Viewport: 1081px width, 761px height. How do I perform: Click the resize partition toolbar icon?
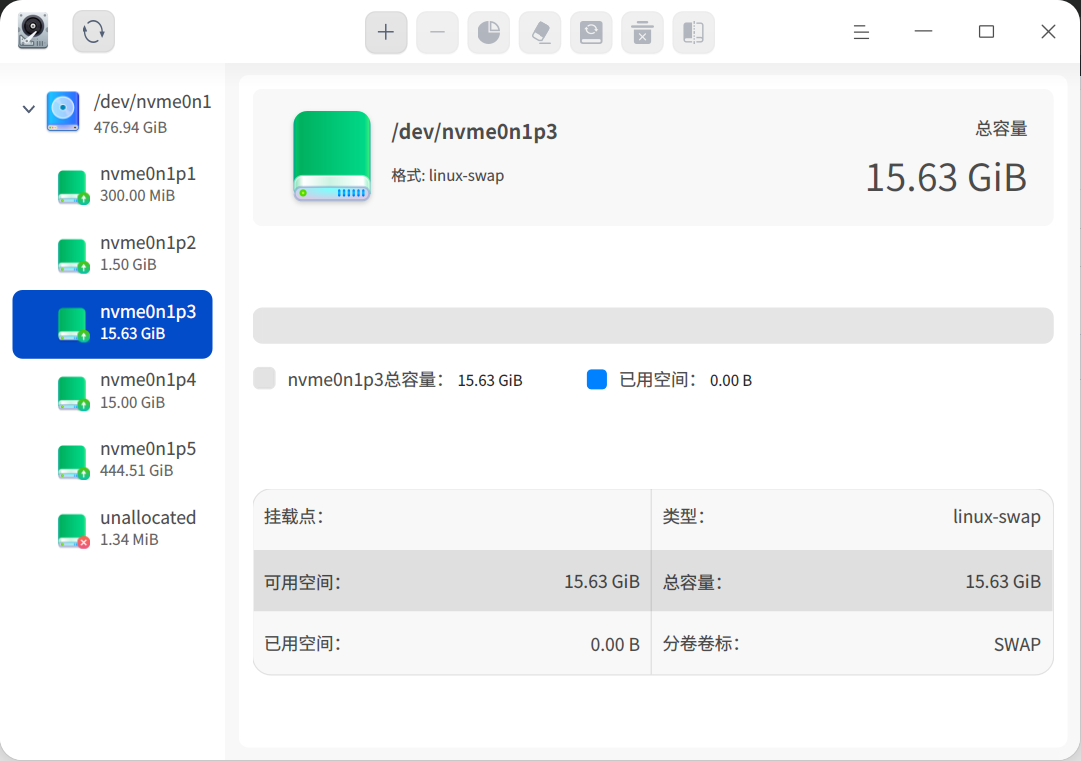point(694,32)
